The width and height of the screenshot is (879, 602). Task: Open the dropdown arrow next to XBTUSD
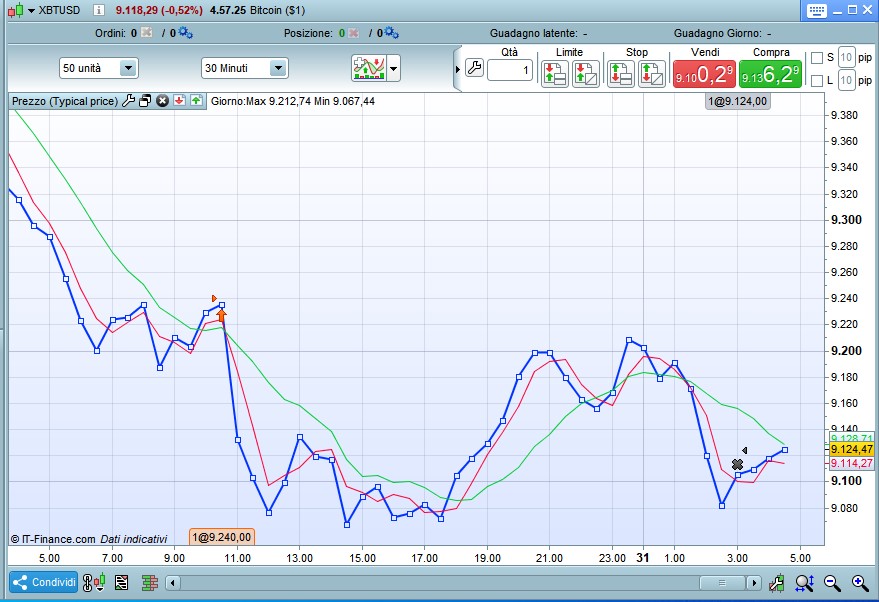point(31,10)
